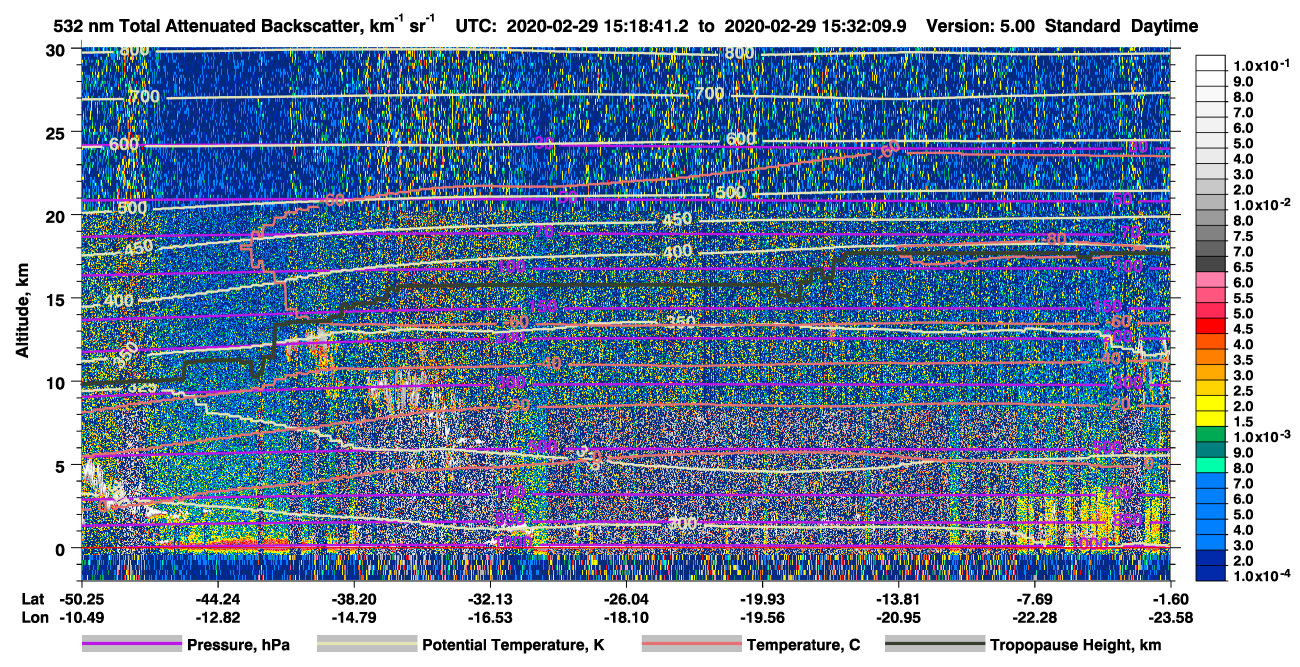Click the 'Daytime' label in the title
1300x667 pixels.
[x=1164, y=26]
